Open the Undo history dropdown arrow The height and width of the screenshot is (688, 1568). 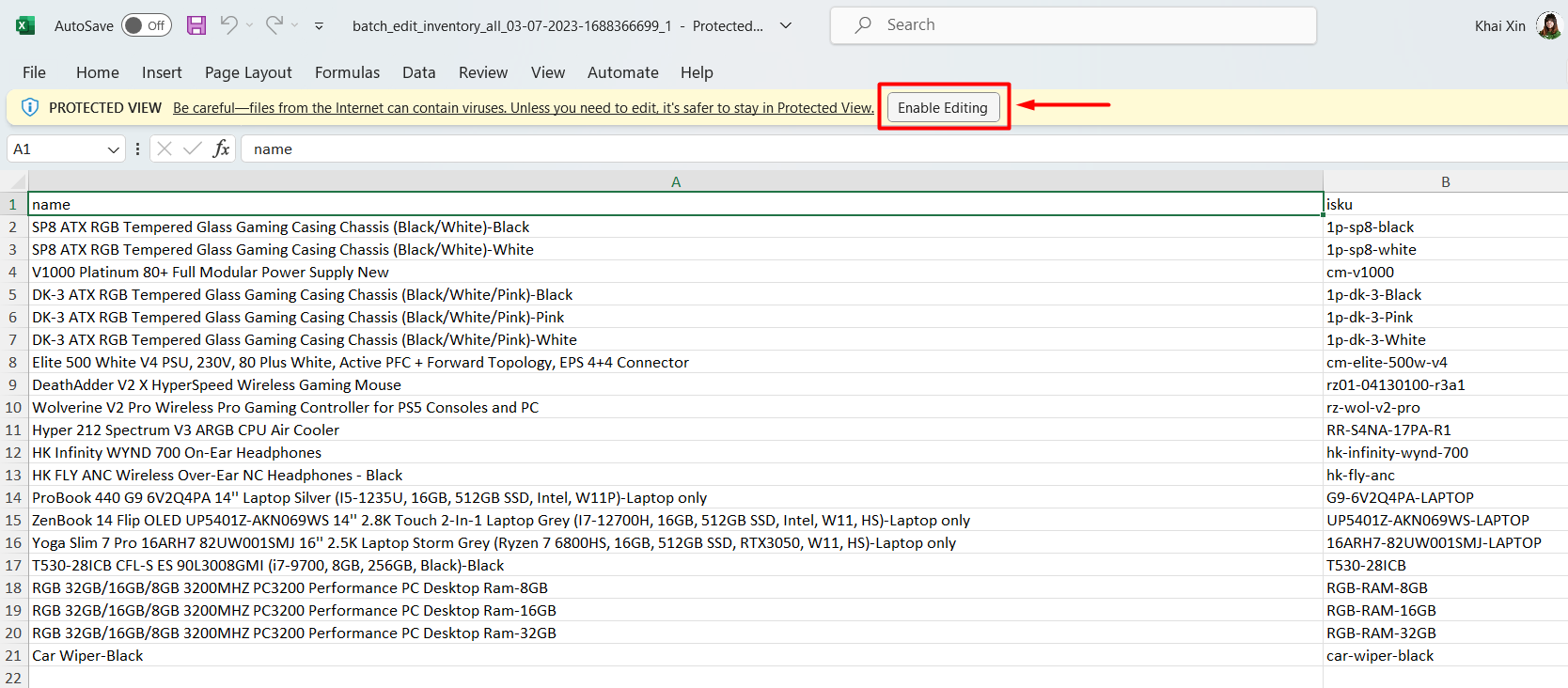pyautogui.click(x=249, y=25)
